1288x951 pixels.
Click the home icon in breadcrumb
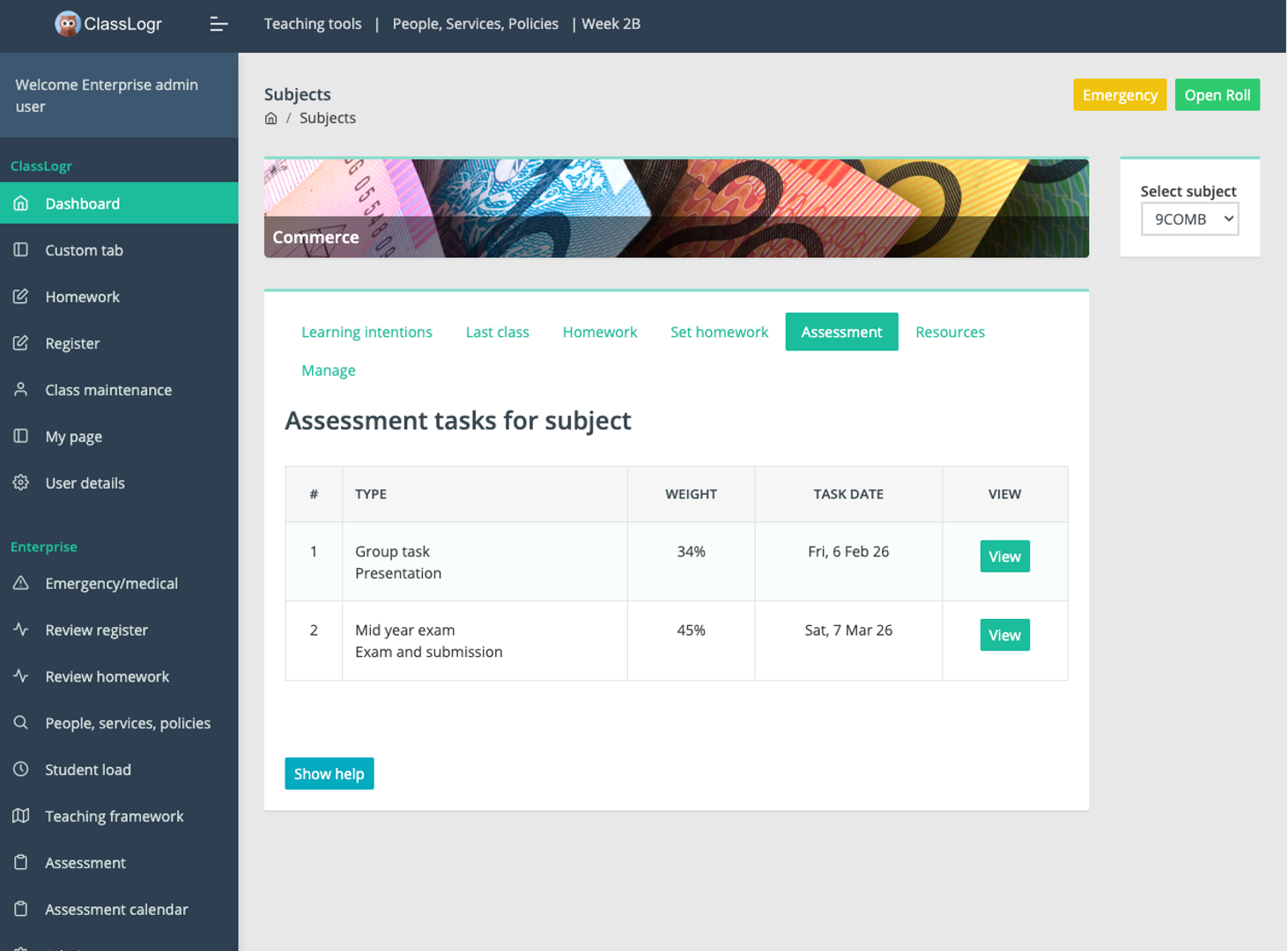271,118
